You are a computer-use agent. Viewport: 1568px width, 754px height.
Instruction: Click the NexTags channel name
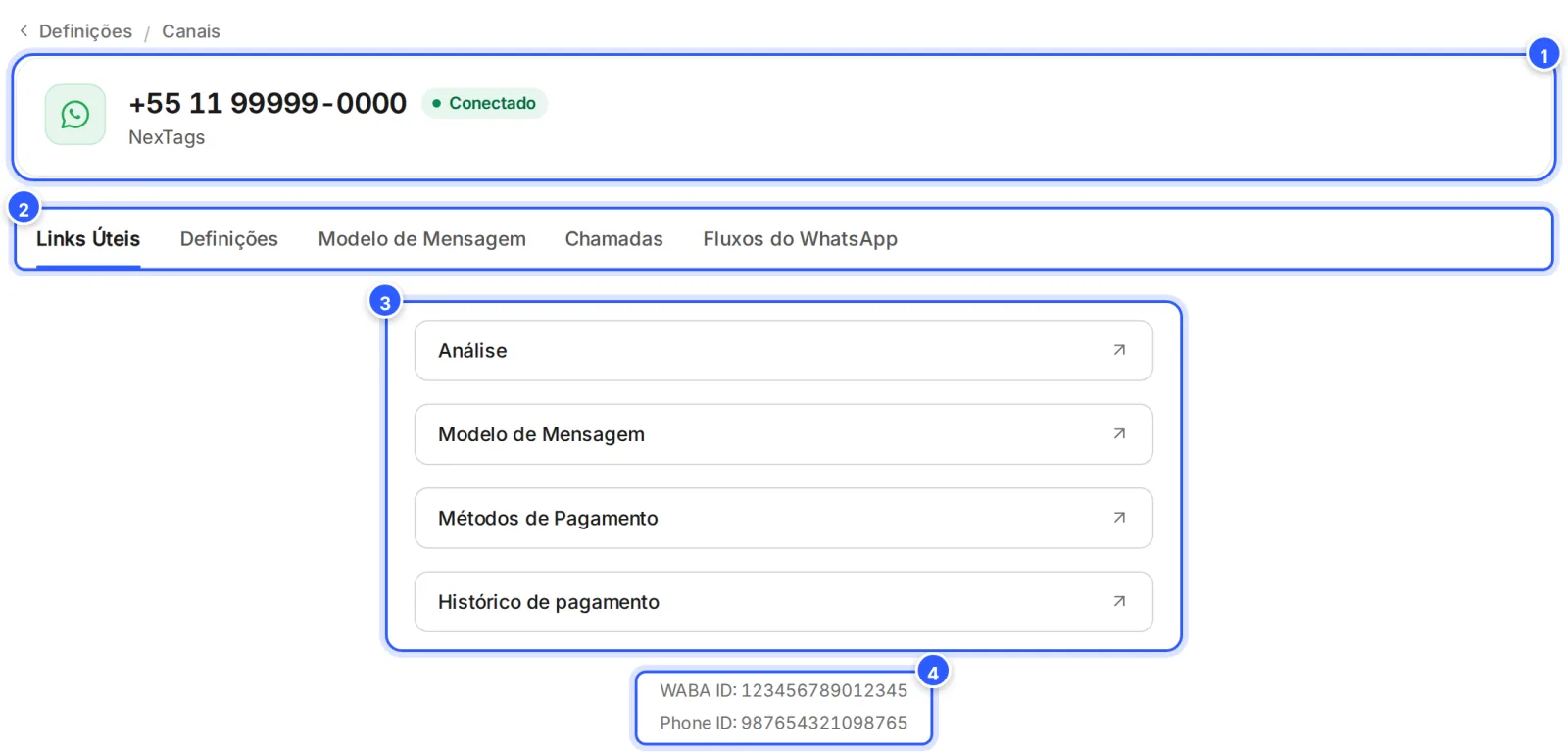(x=167, y=137)
